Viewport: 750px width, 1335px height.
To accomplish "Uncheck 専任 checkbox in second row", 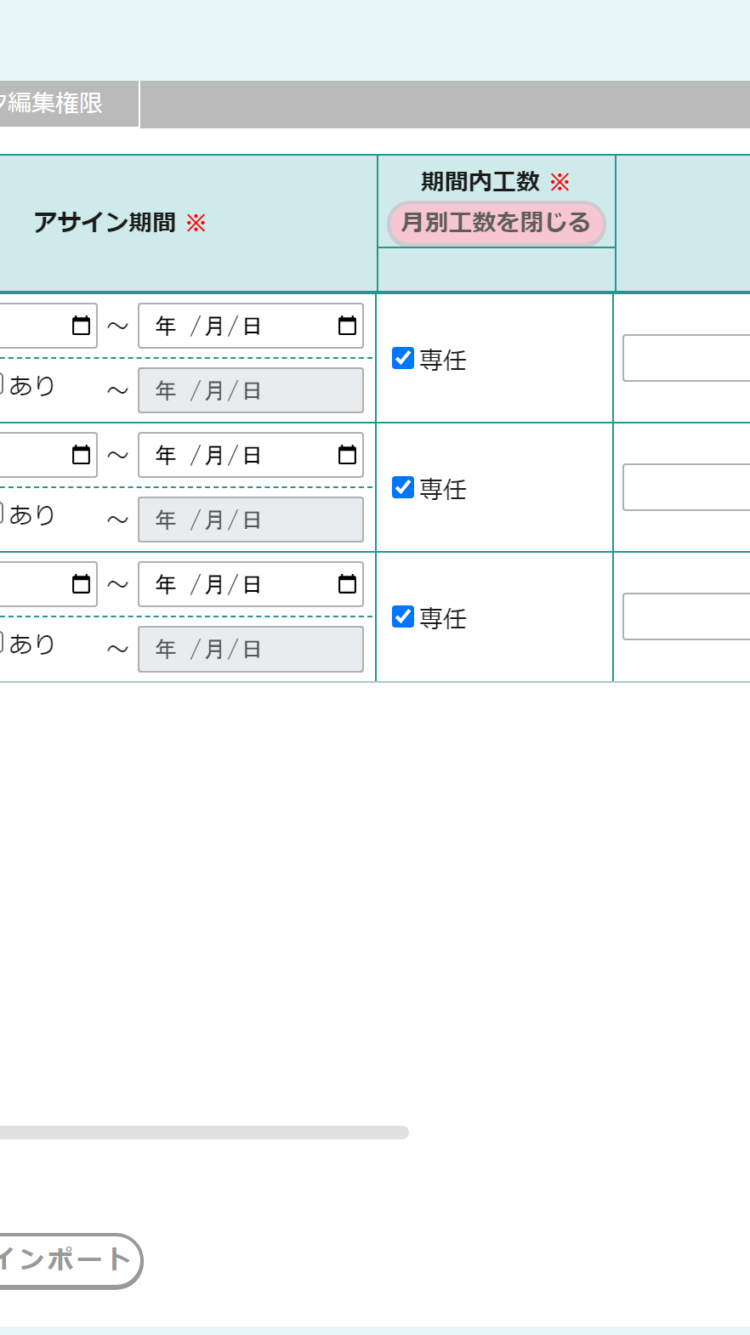I will pyautogui.click(x=403, y=487).
